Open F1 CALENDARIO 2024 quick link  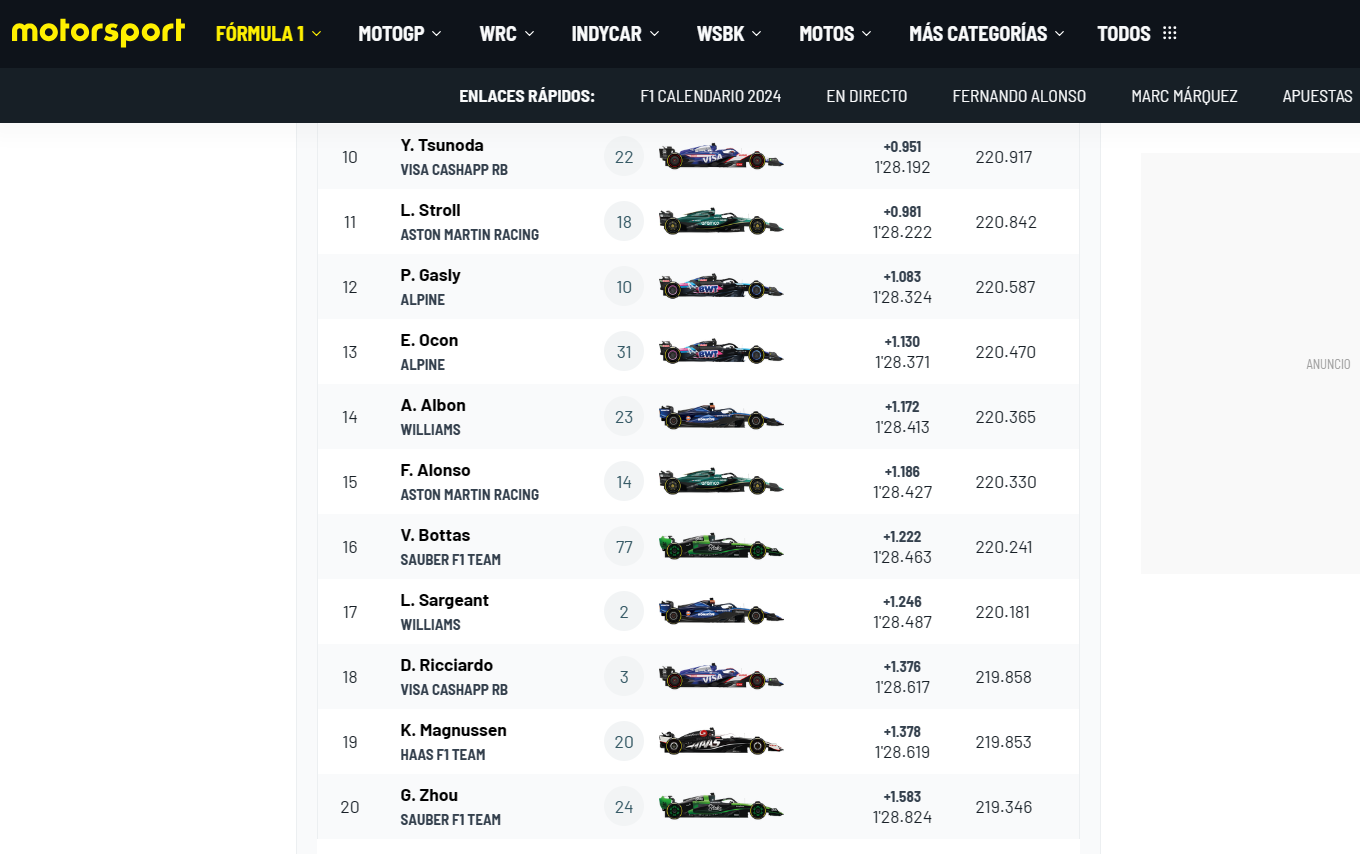coord(711,96)
